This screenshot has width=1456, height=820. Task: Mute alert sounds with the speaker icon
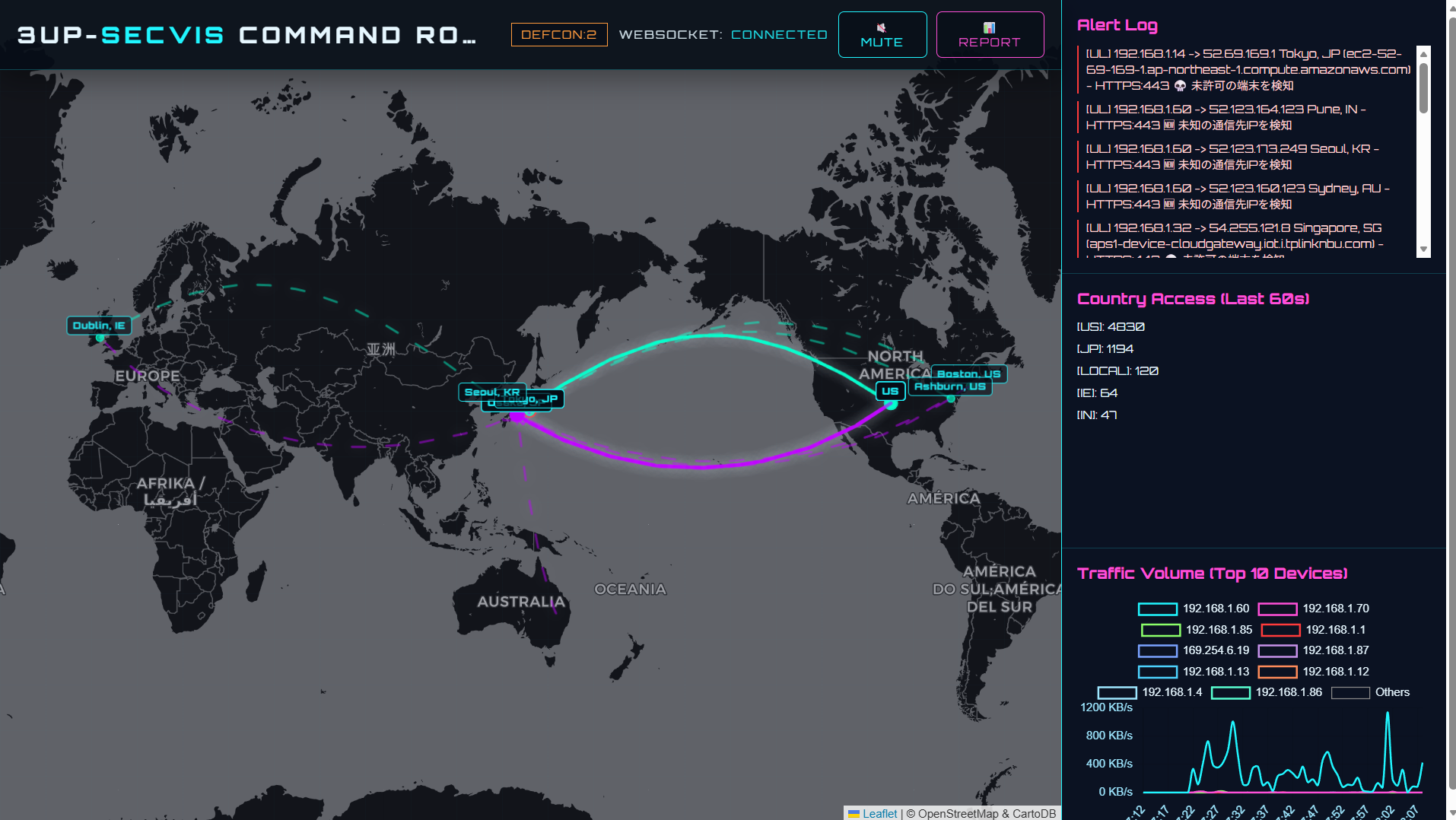(882, 35)
